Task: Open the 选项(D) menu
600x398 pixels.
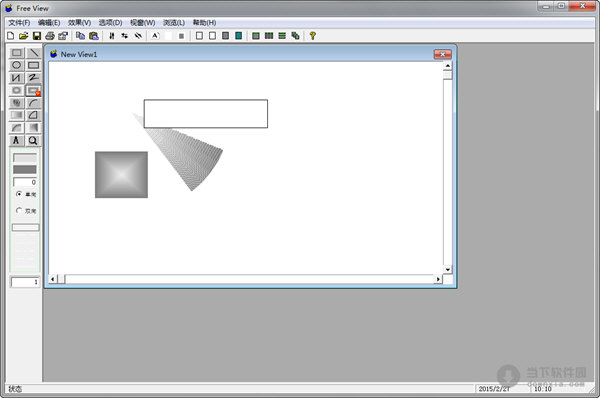Action: 111,23
